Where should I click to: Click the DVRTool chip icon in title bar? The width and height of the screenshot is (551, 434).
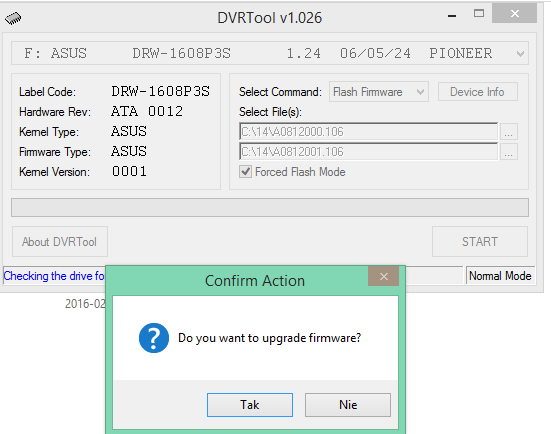(x=13, y=18)
